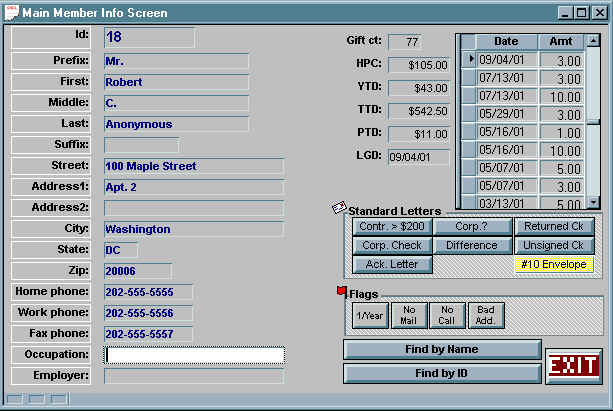Click the Contr. > $200 letter button
The width and height of the screenshot is (613, 411).
[392, 227]
